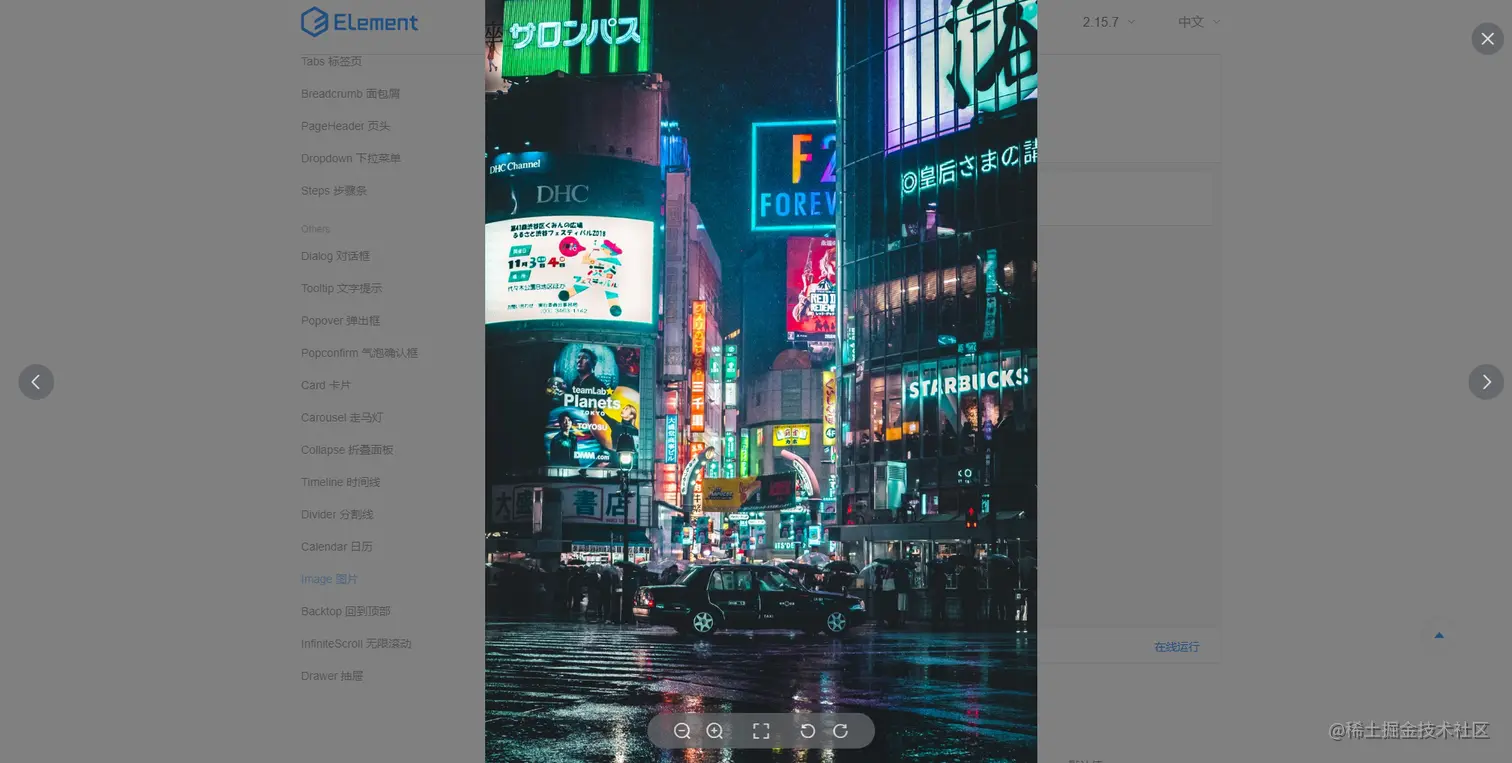
Task: Zoom out the previewed image
Action: (x=682, y=731)
